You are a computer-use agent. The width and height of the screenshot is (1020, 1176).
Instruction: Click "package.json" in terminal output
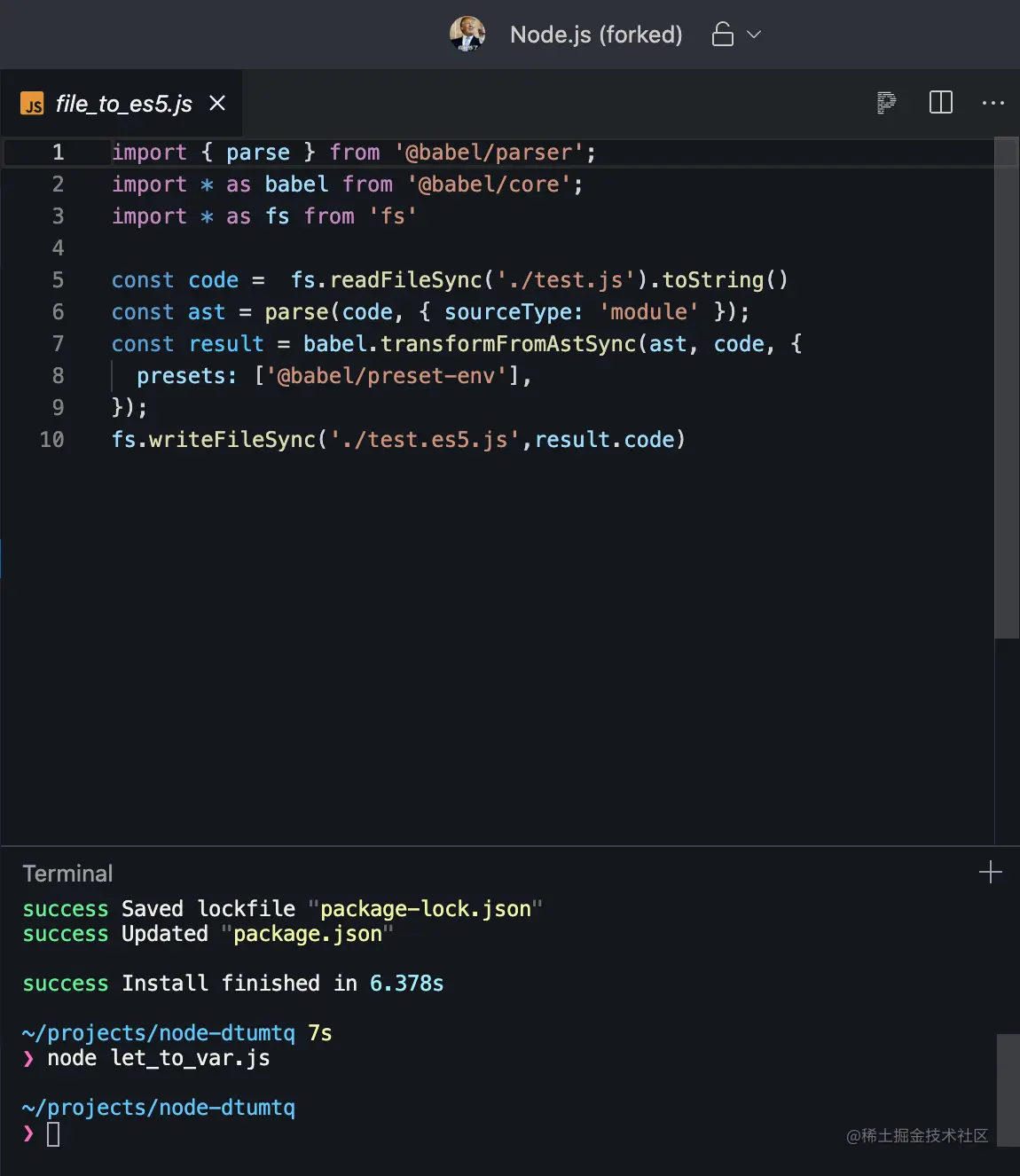click(307, 934)
